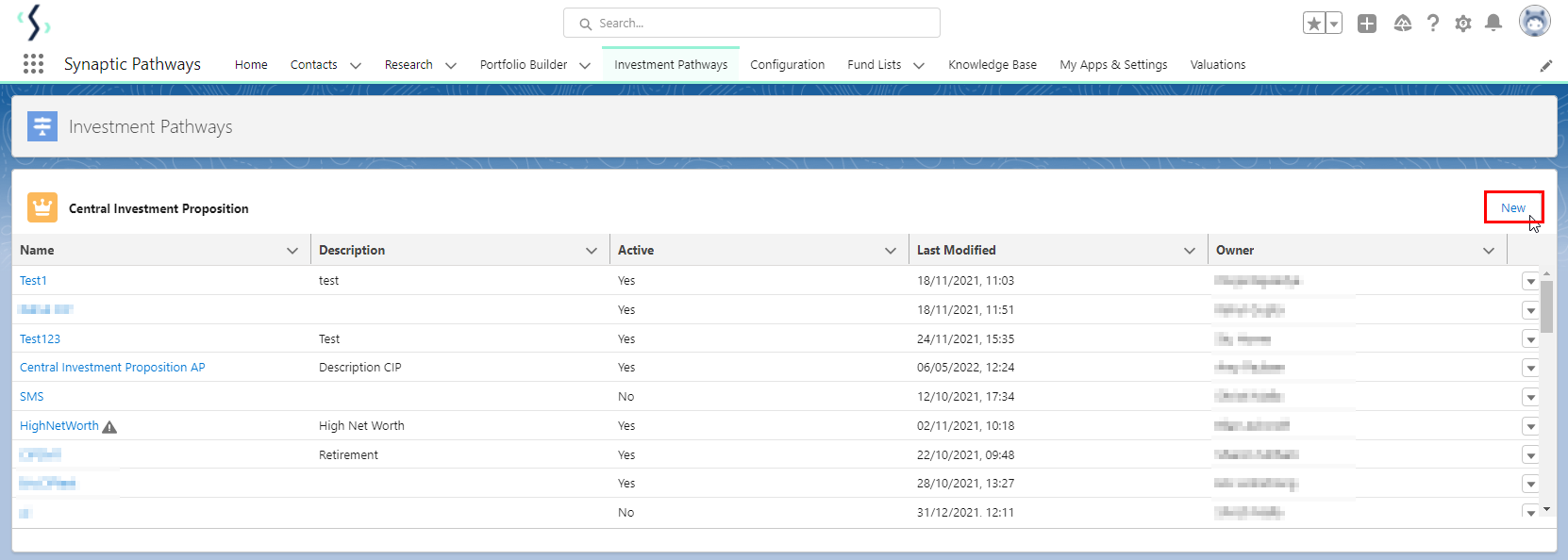Open row actions menu for HighNetWorth
Viewport: 1568px width, 560px height.
point(1530,427)
